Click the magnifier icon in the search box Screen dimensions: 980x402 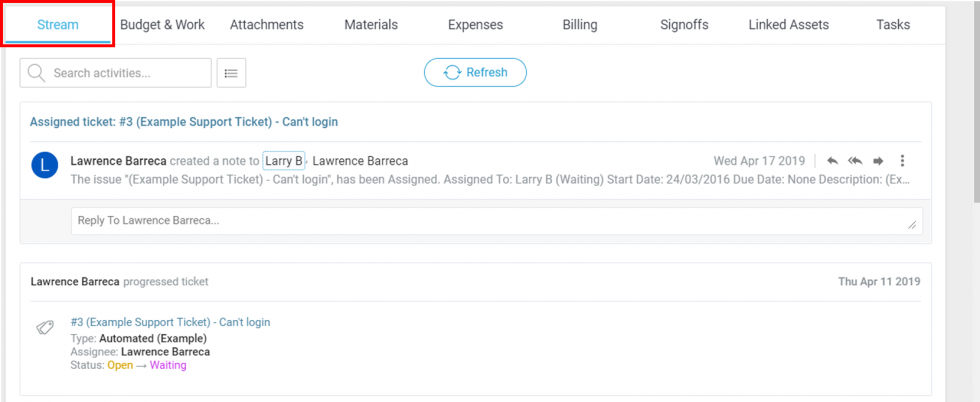[37, 73]
